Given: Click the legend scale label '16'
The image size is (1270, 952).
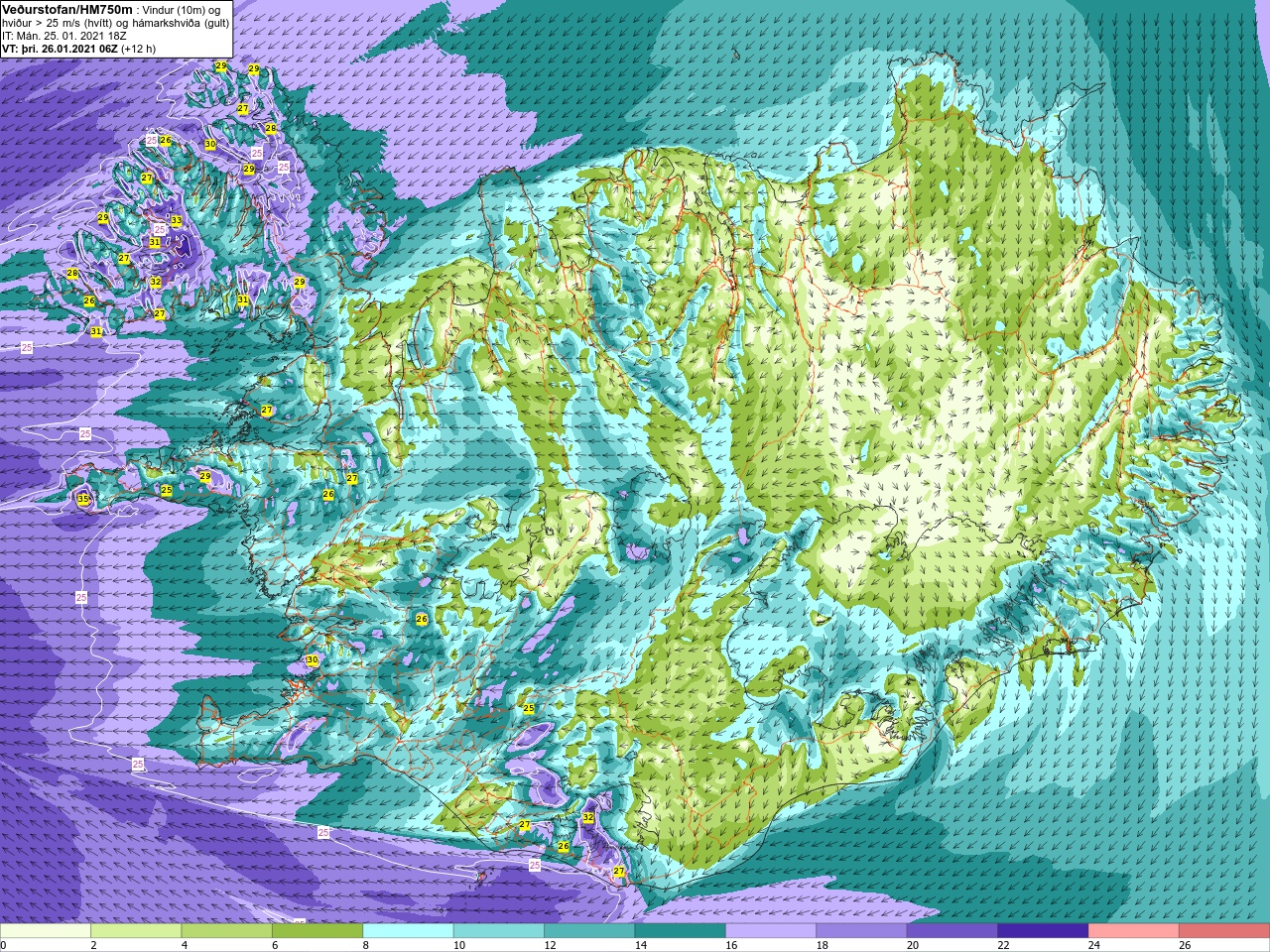Looking at the screenshot, I should point(730,945).
